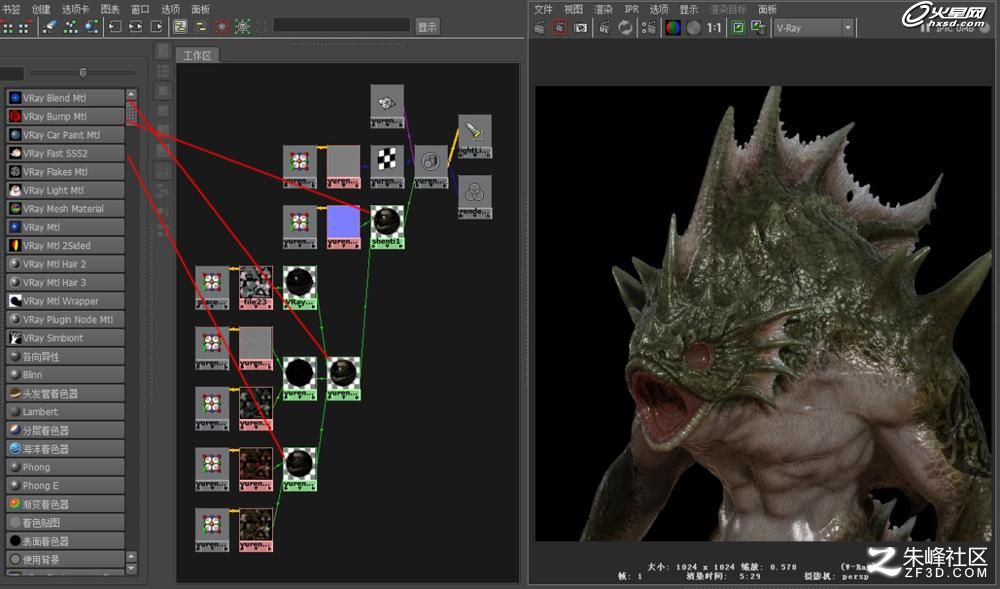
Task: Open the 窗口 menu
Action: click(x=140, y=9)
